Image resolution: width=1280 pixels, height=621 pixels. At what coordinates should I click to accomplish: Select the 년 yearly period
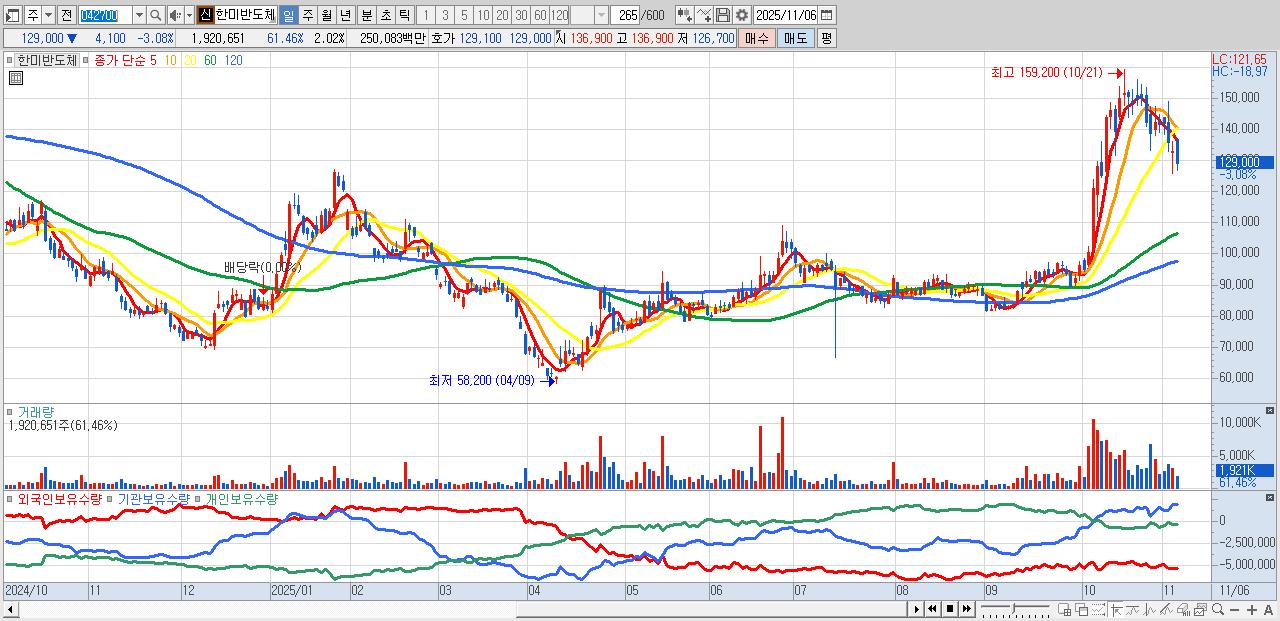click(345, 15)
